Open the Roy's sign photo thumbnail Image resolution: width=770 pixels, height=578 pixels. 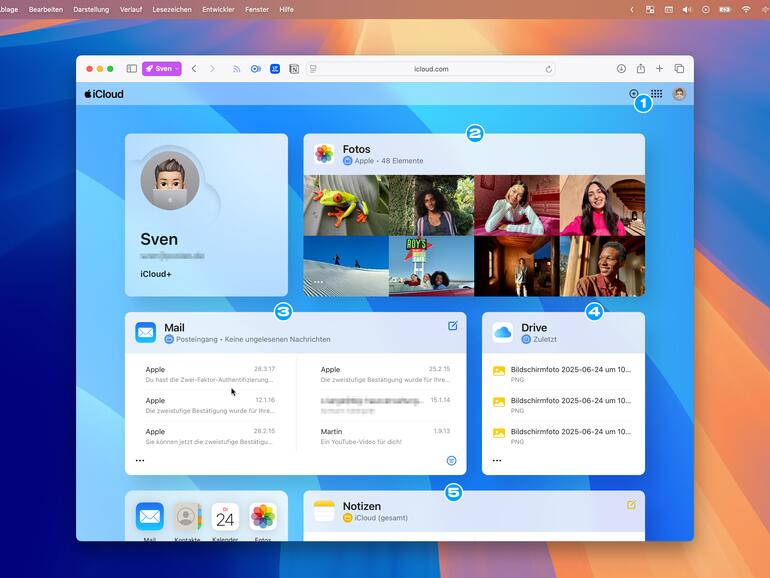[431, 266]
